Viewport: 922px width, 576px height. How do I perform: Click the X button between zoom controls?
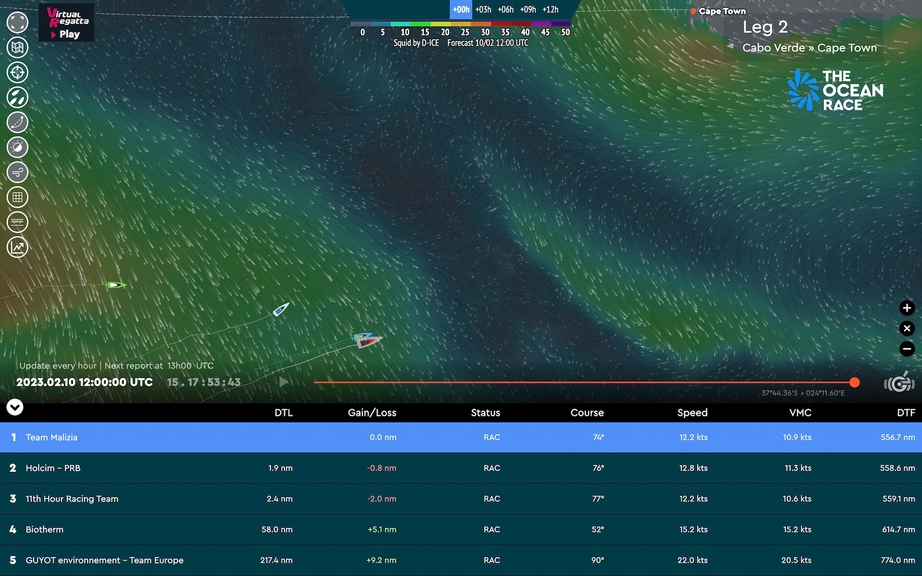tap(907, 328)
